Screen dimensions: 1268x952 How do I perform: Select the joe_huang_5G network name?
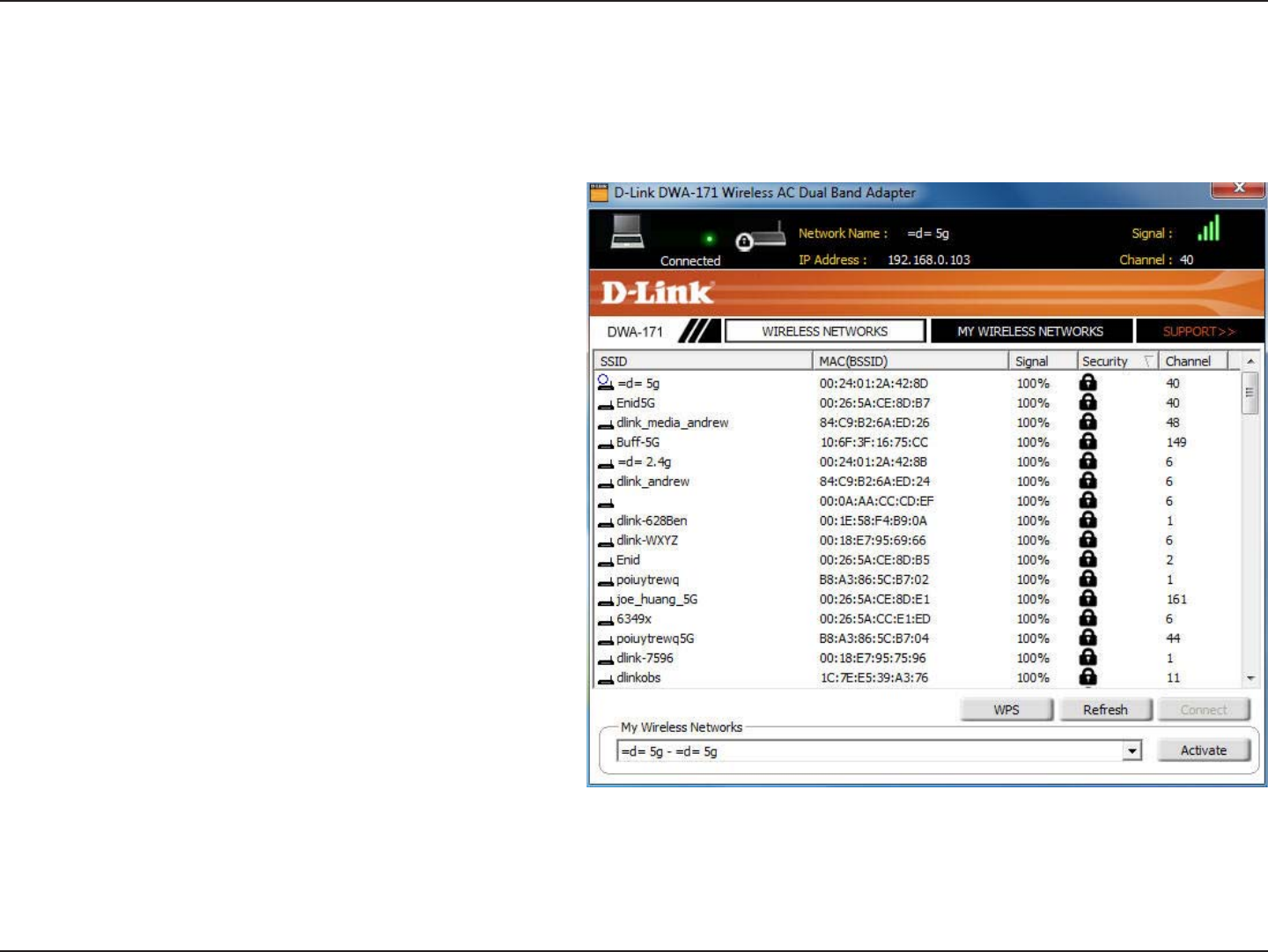[x=657, y=599]
